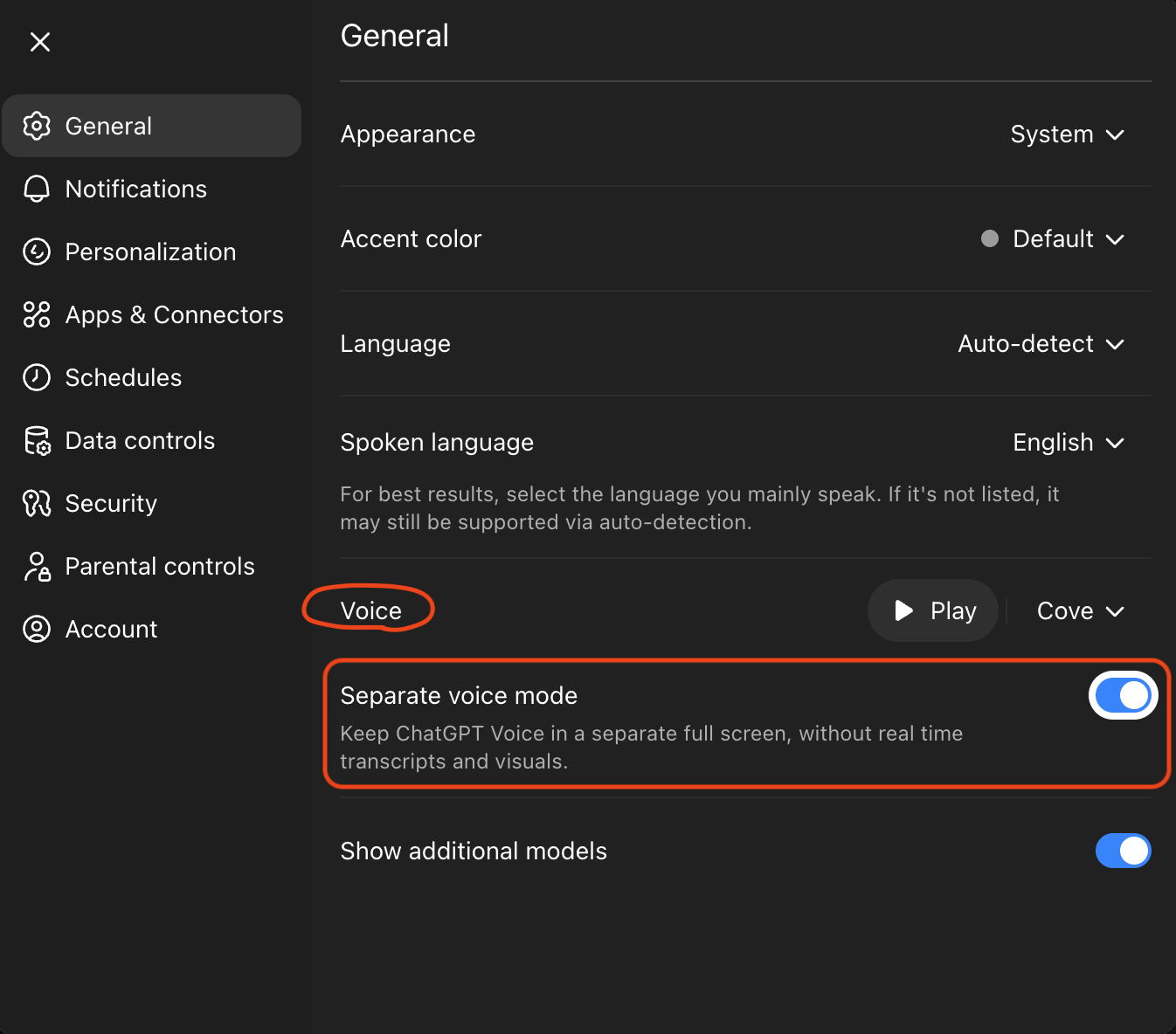Click the Data controls database icon
The width and height of the screenshot is (1176, 1034).
coord(37,441)
